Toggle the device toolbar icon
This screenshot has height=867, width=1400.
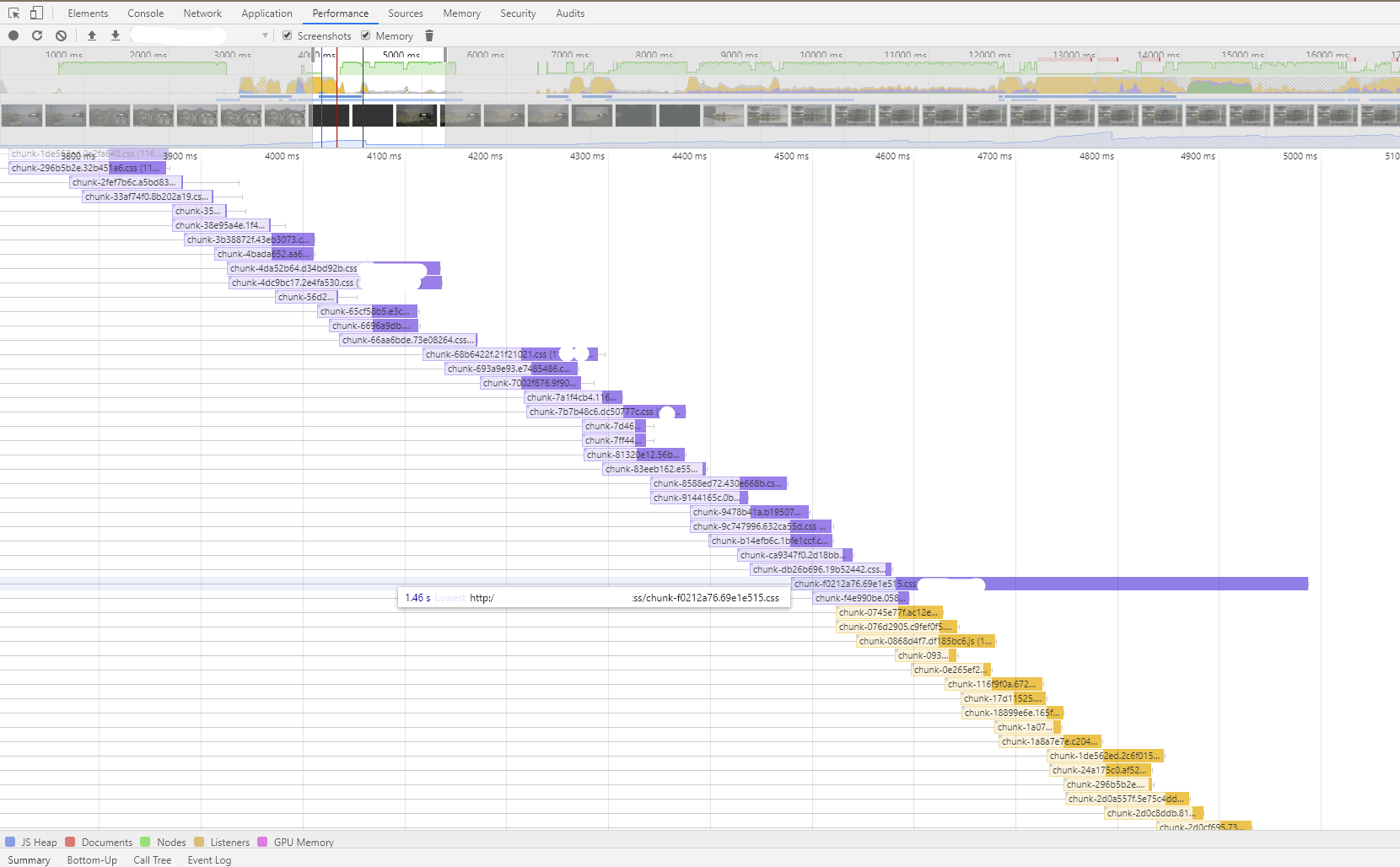point(36,13)
